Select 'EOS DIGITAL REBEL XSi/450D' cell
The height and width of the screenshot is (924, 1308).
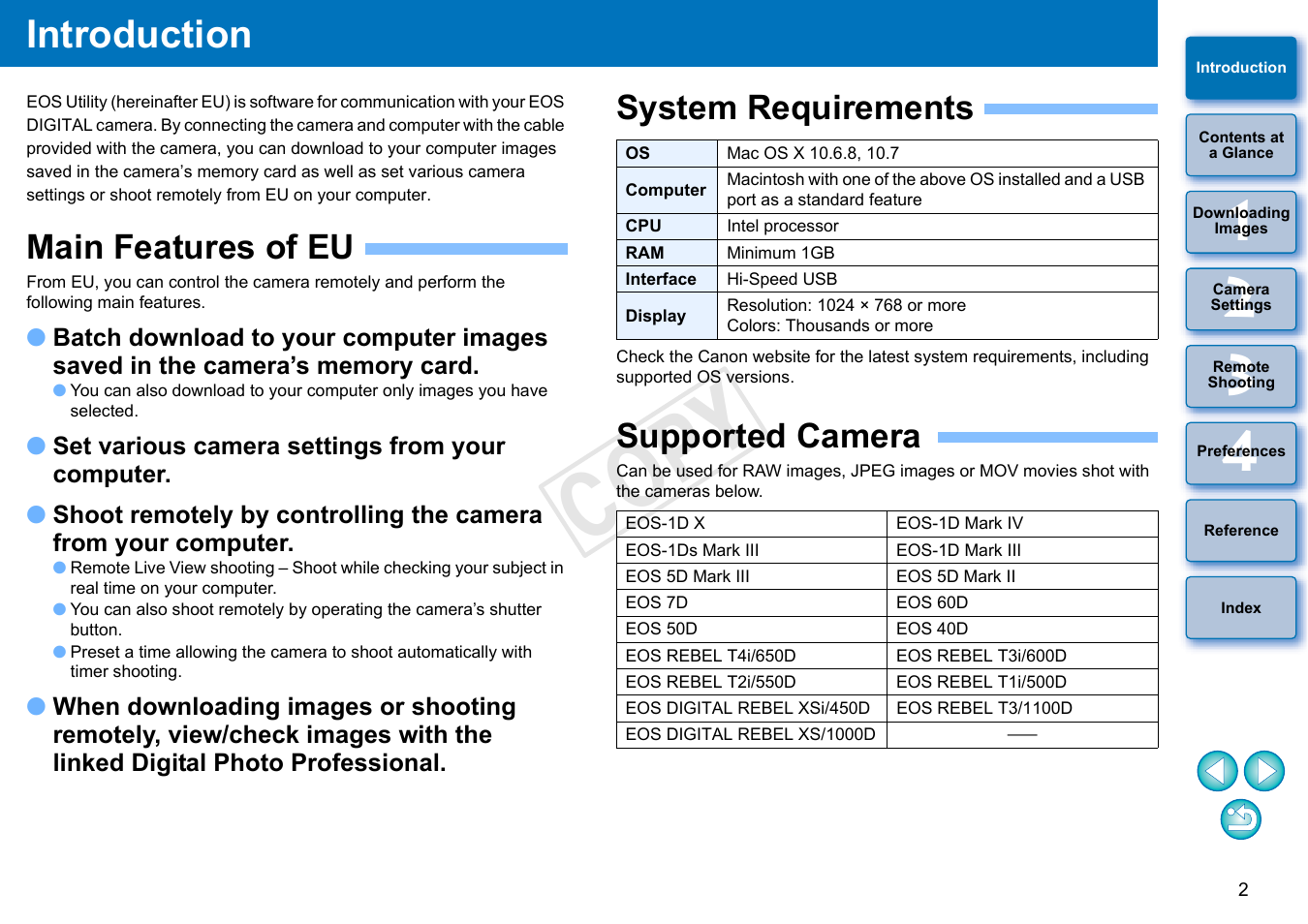pyautogui.click(x=752, y=708)
